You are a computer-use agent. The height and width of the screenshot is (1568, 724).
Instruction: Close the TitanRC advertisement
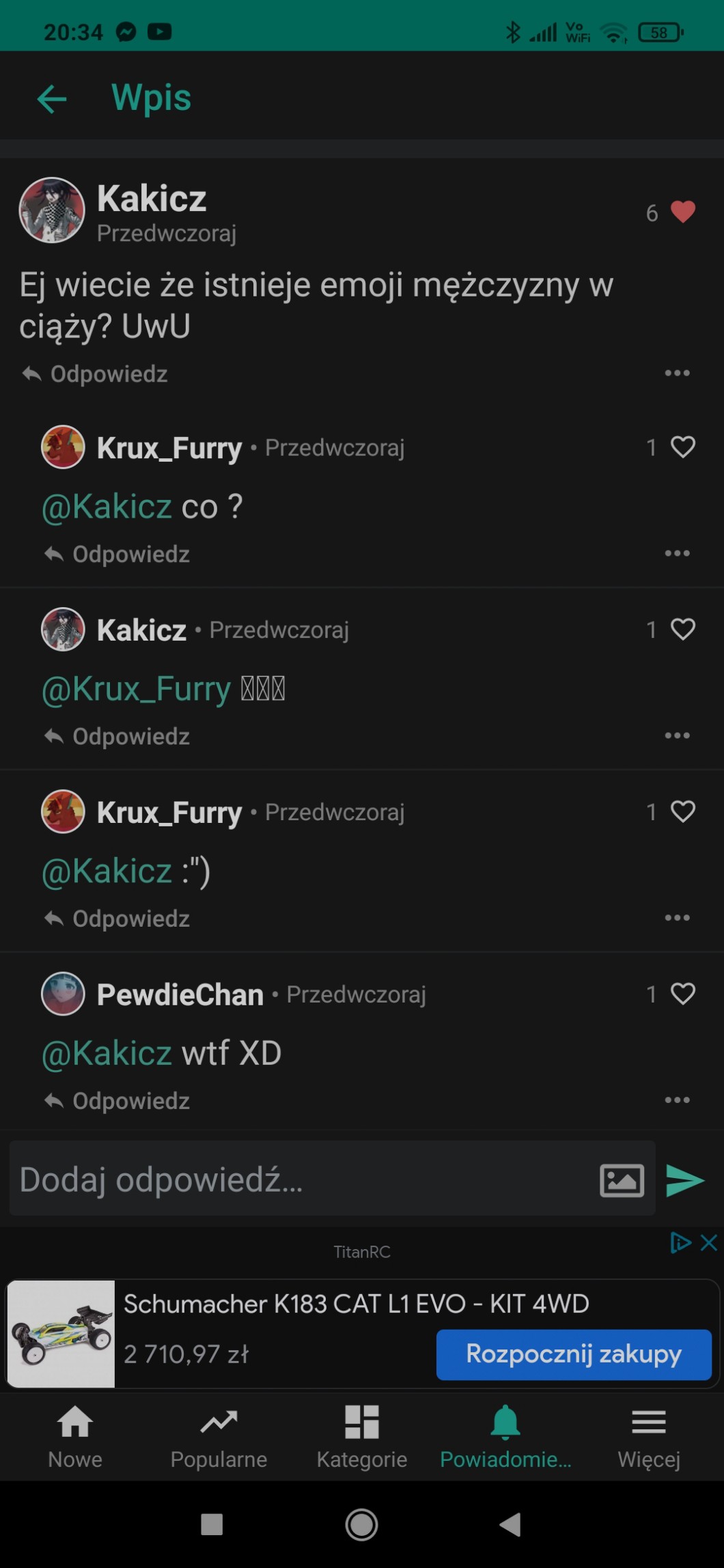[x=709, y=1242]
